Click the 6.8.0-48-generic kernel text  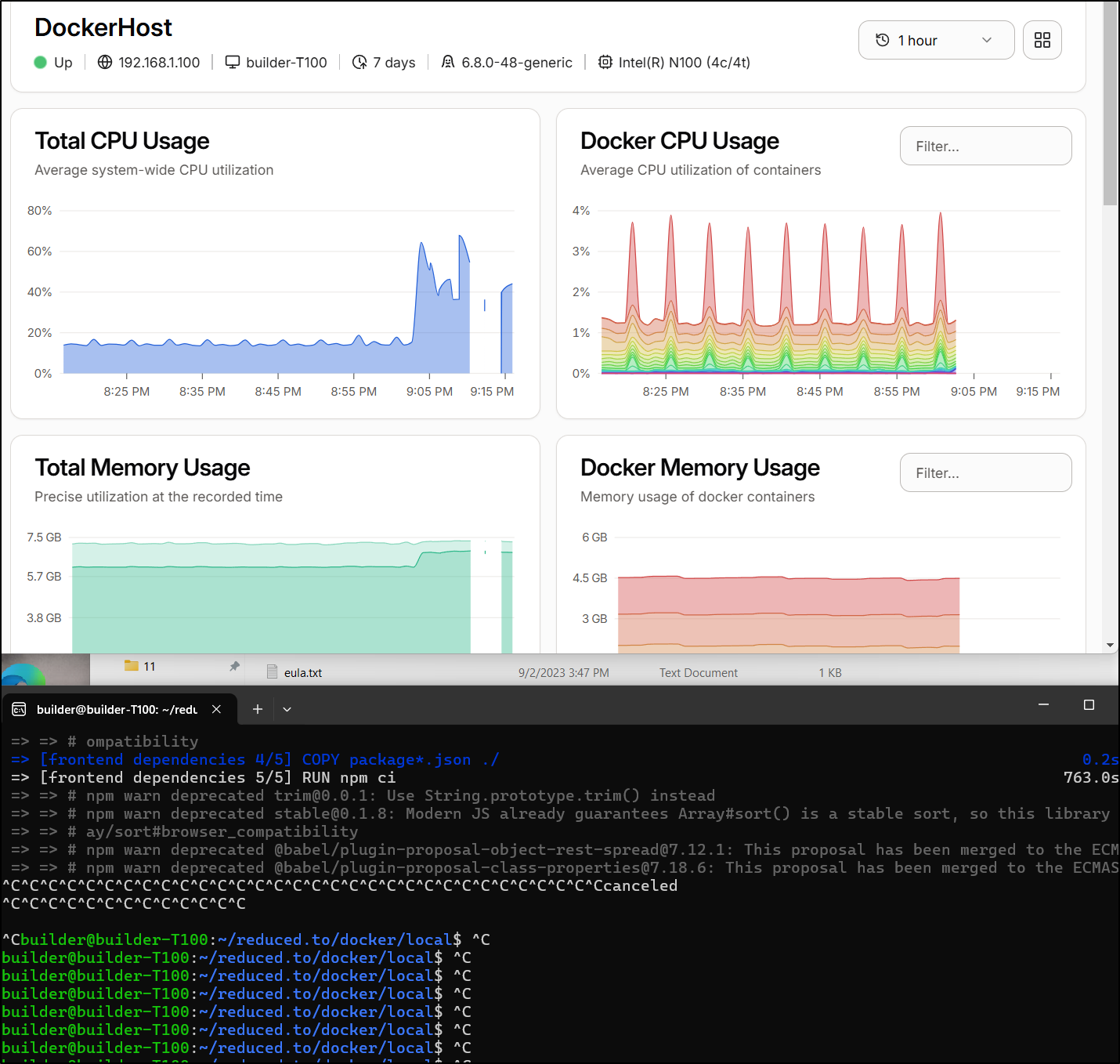pyautogui.click(x=517, y=63)
